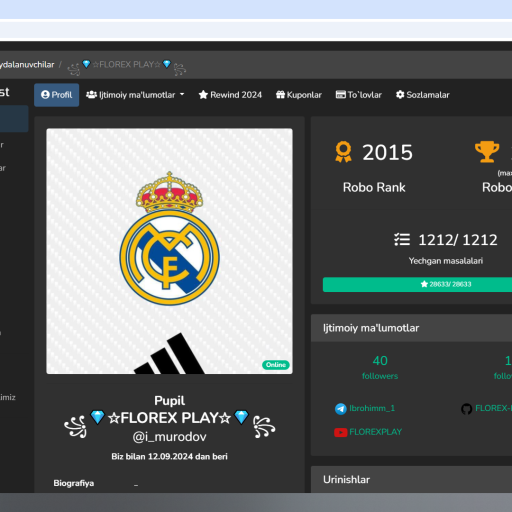Click the green 28633/28633 progress bar
512x512 pixels.
click(417, 284)
